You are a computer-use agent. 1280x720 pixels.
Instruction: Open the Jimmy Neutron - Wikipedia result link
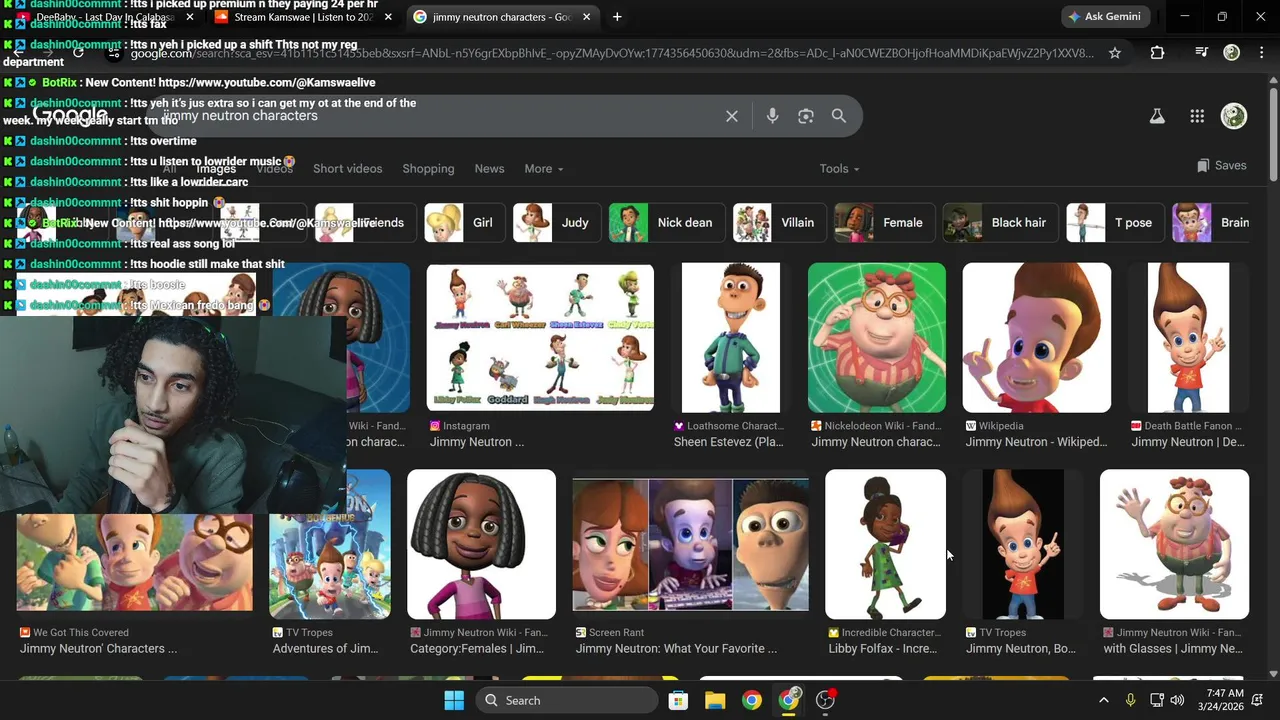coord(1036,442)
